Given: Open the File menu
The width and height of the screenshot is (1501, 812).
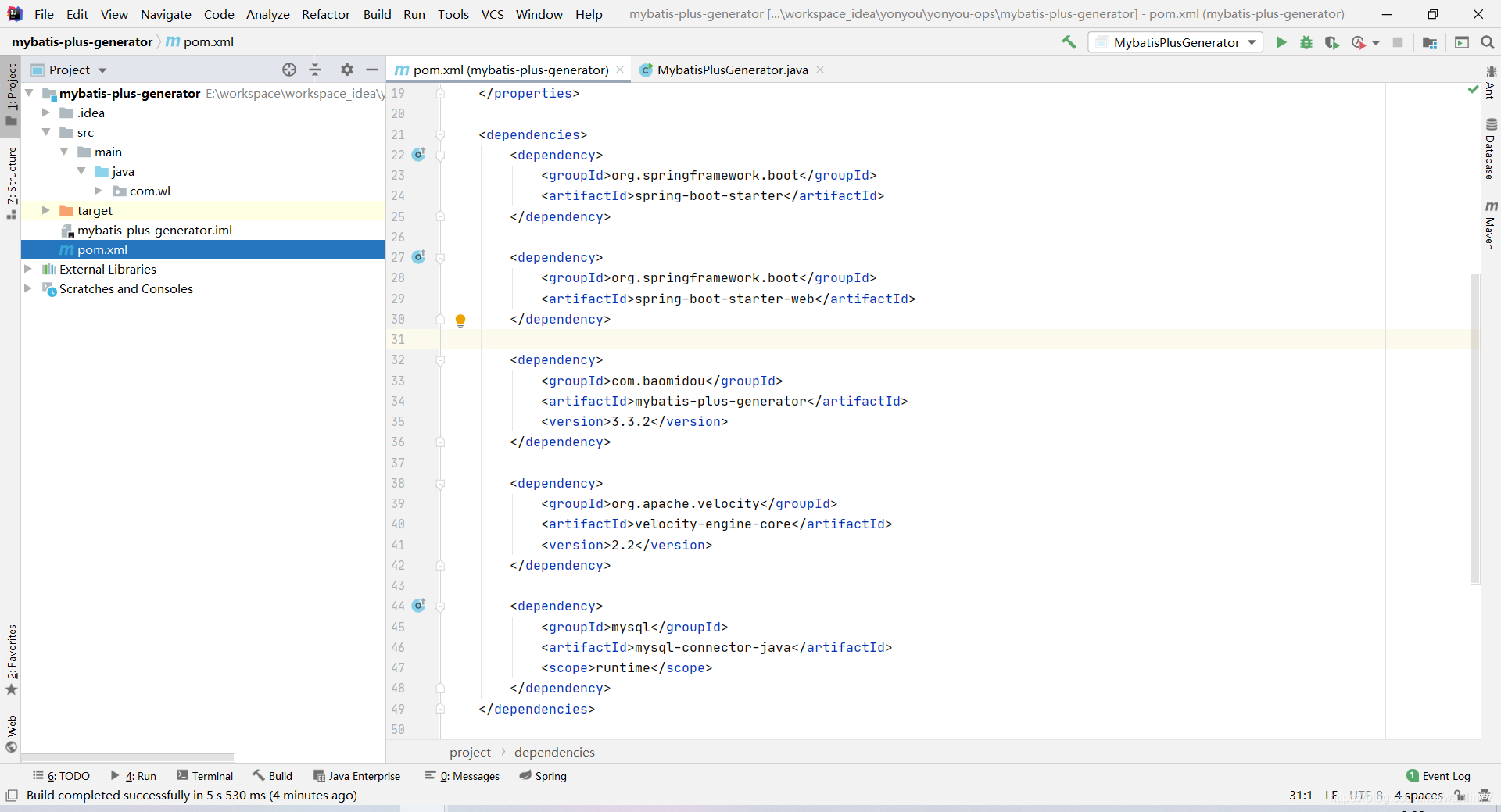Looking at the screenshot, I should tap(44, 14).
